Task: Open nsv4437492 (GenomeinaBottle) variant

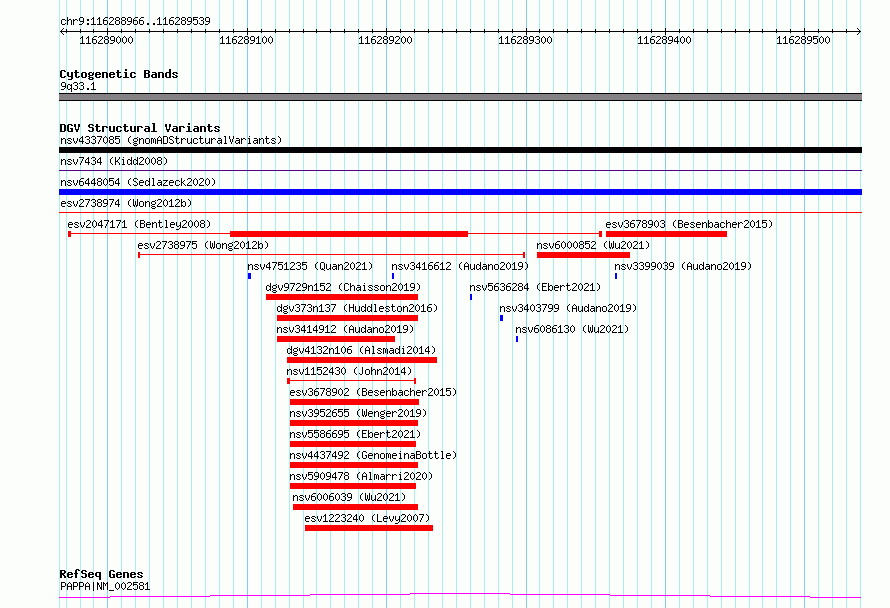Action: click(373, 455)
